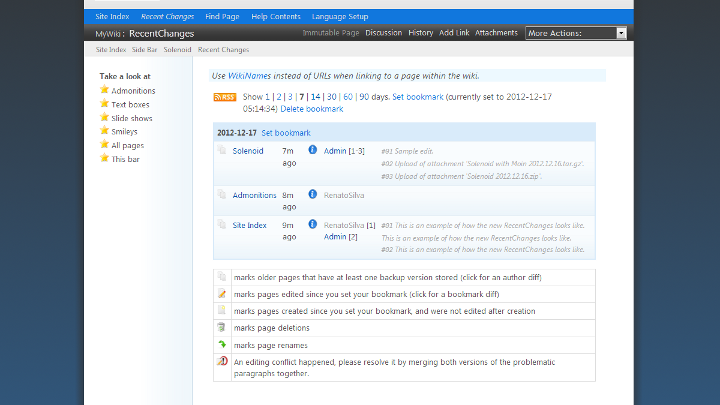Click the info icon in Solenoid row
720x405 pixels.
312,150
